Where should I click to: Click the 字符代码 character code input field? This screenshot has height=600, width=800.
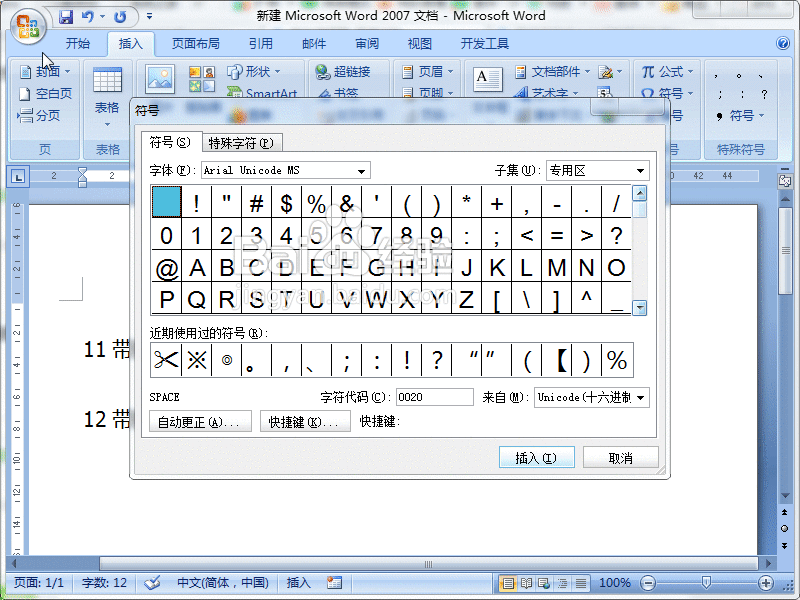click(x=434, y=396)
